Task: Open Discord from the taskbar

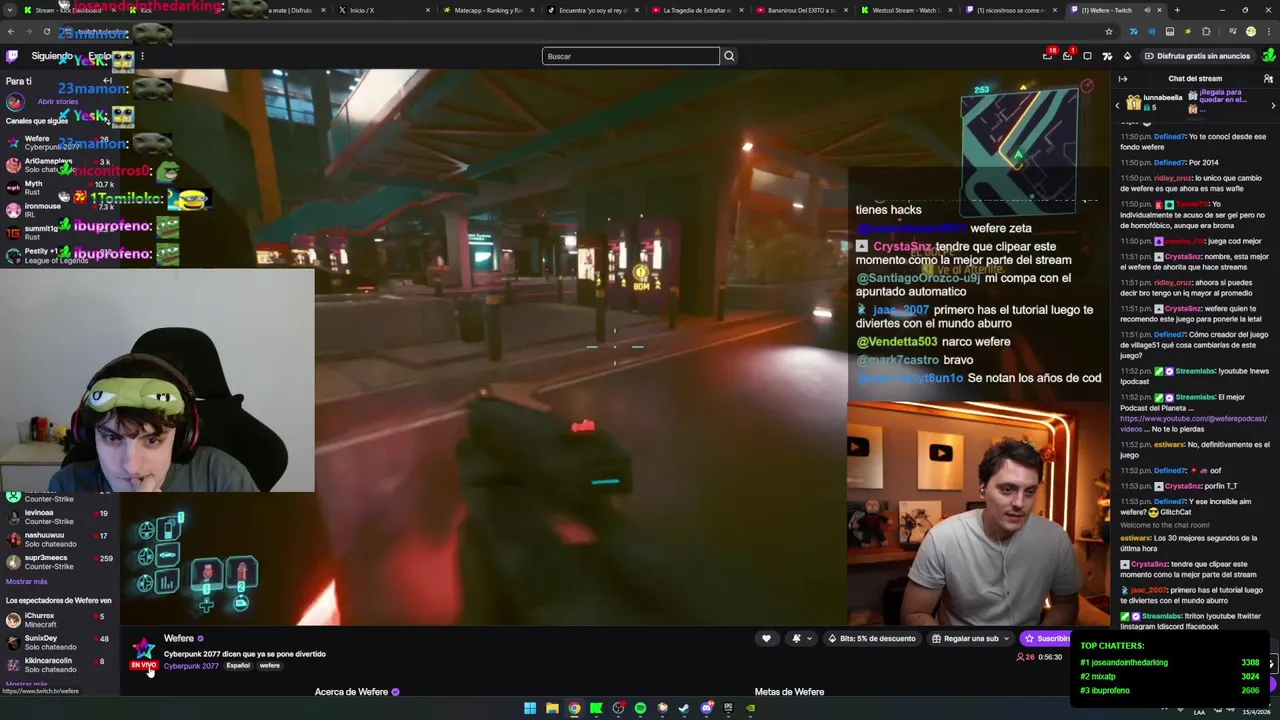Action: tap(706, 708)
